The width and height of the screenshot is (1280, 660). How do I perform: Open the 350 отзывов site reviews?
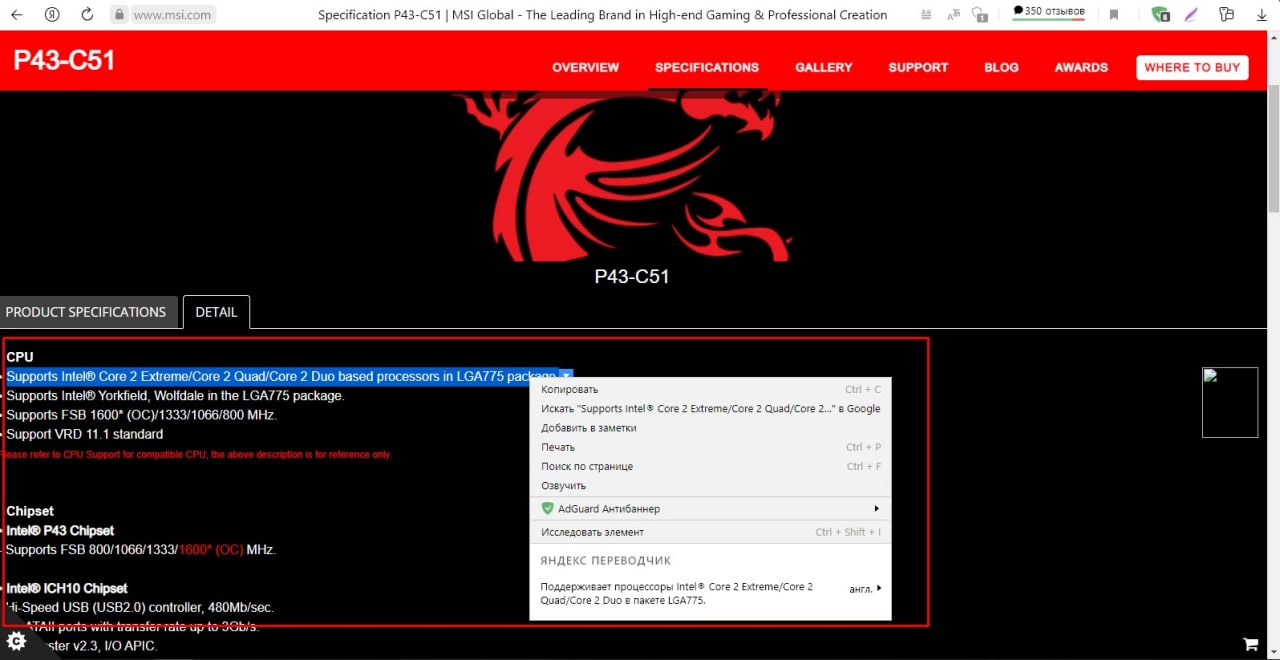coord(1049,13)
